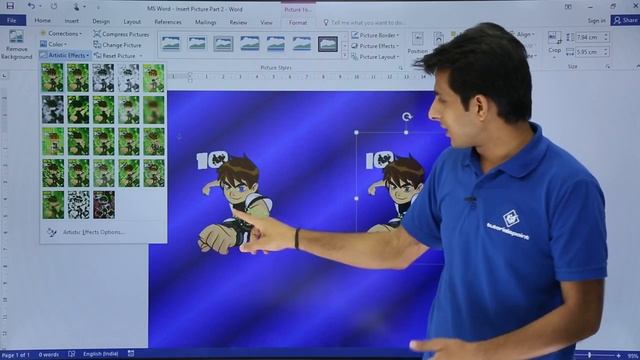
Task: Click the Page 1 of 1 indicator
Action: click(16, 355)
